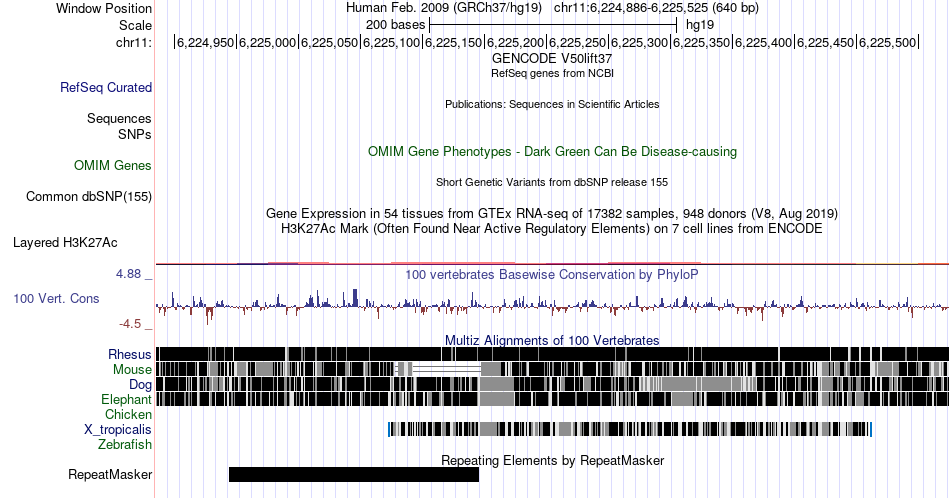Image resolution: width=950 pixels, height=498 pixels.
Task: Click the X_tropicalis alignment blocks
Action: pyautogui.click(x=629, y=429)
